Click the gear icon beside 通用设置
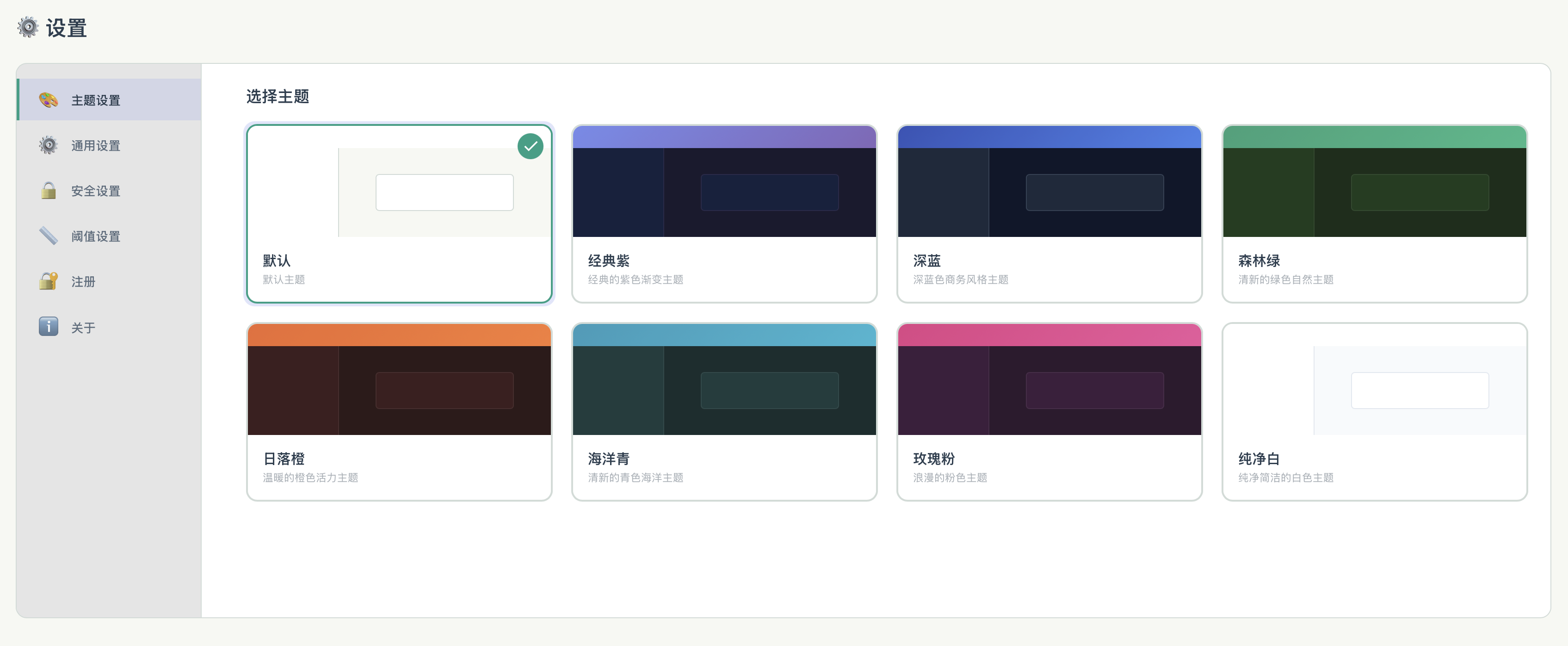The image size is (1568, 646). pyautogui.click(x=48, y=145)
